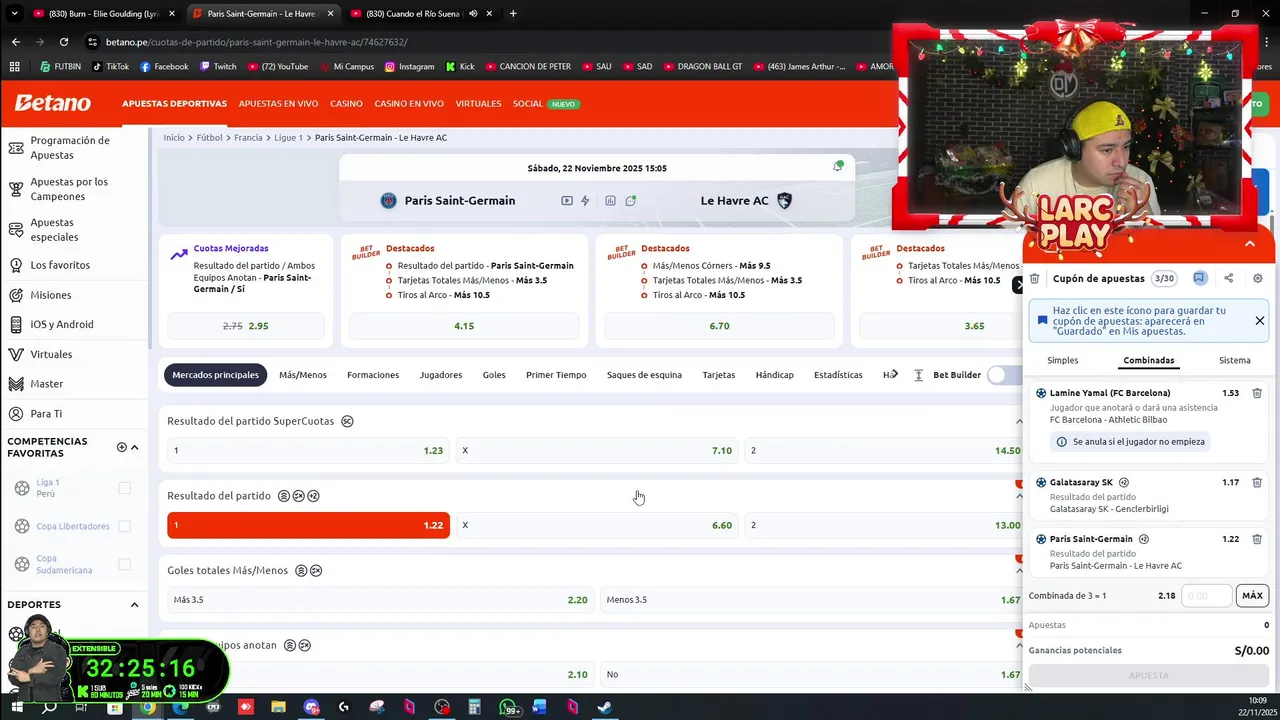Delete Galatasaray SK selection from slip
The height and width of the screenshot is (720, 1280).
[x=1257, y=482]
